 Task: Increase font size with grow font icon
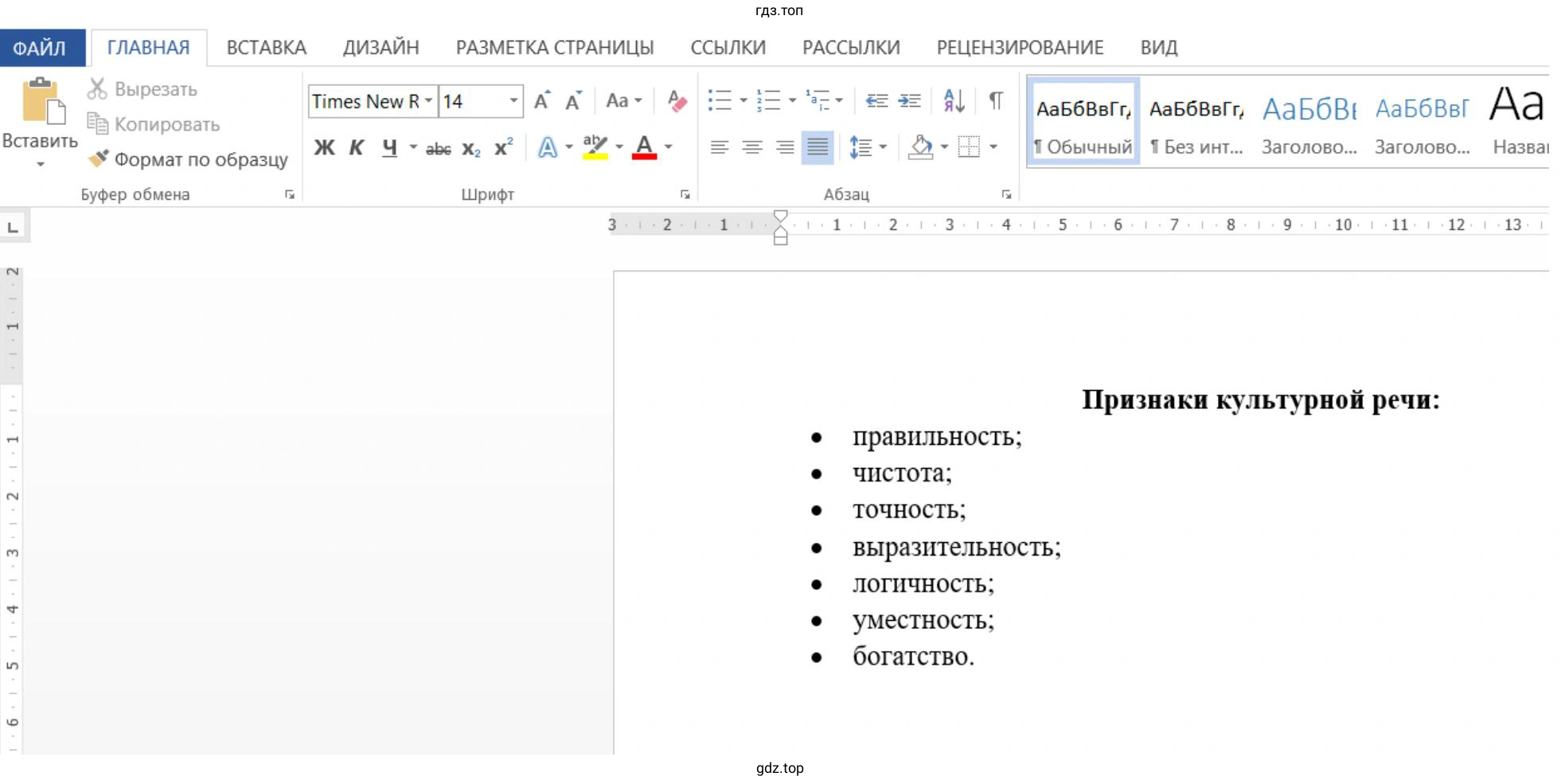coord(542,100)
